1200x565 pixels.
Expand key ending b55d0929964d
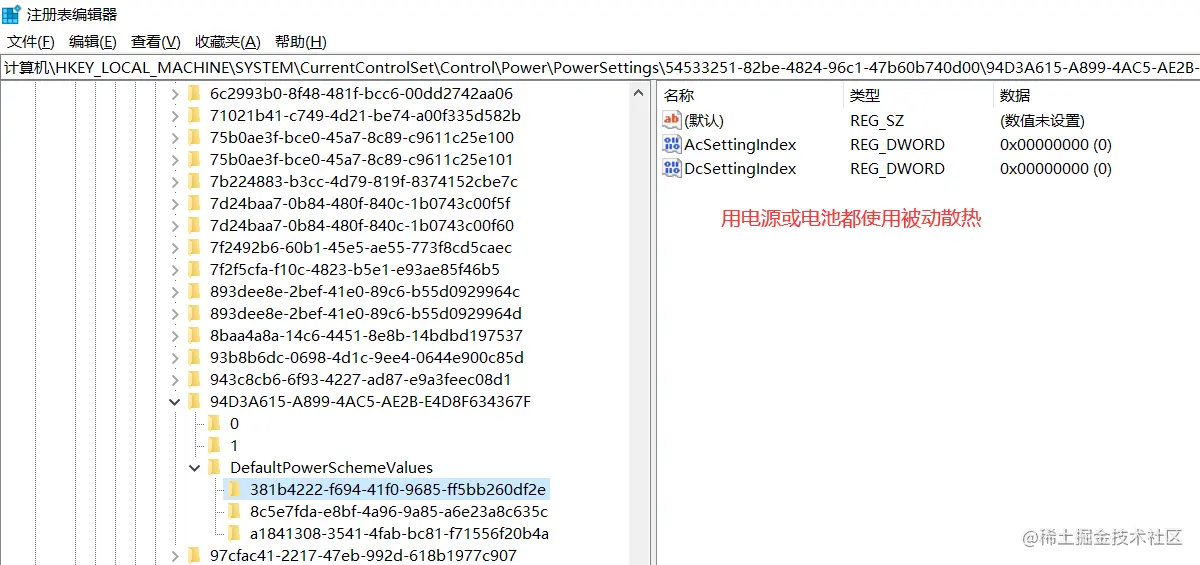(174, 313)
